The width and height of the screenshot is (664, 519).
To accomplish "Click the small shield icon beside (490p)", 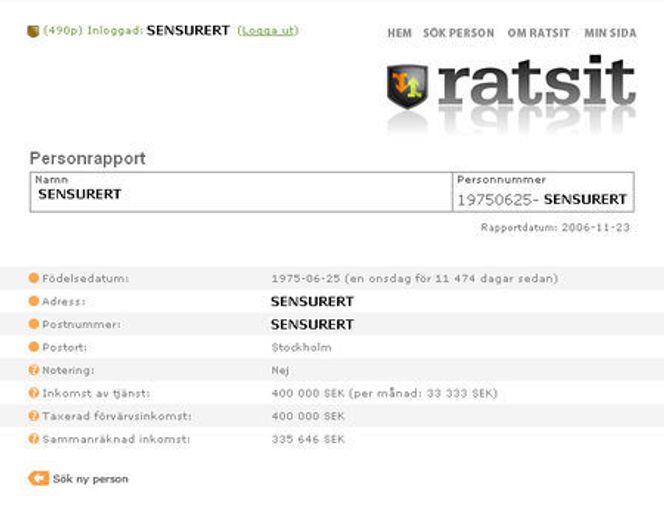I will pos(33,31).
